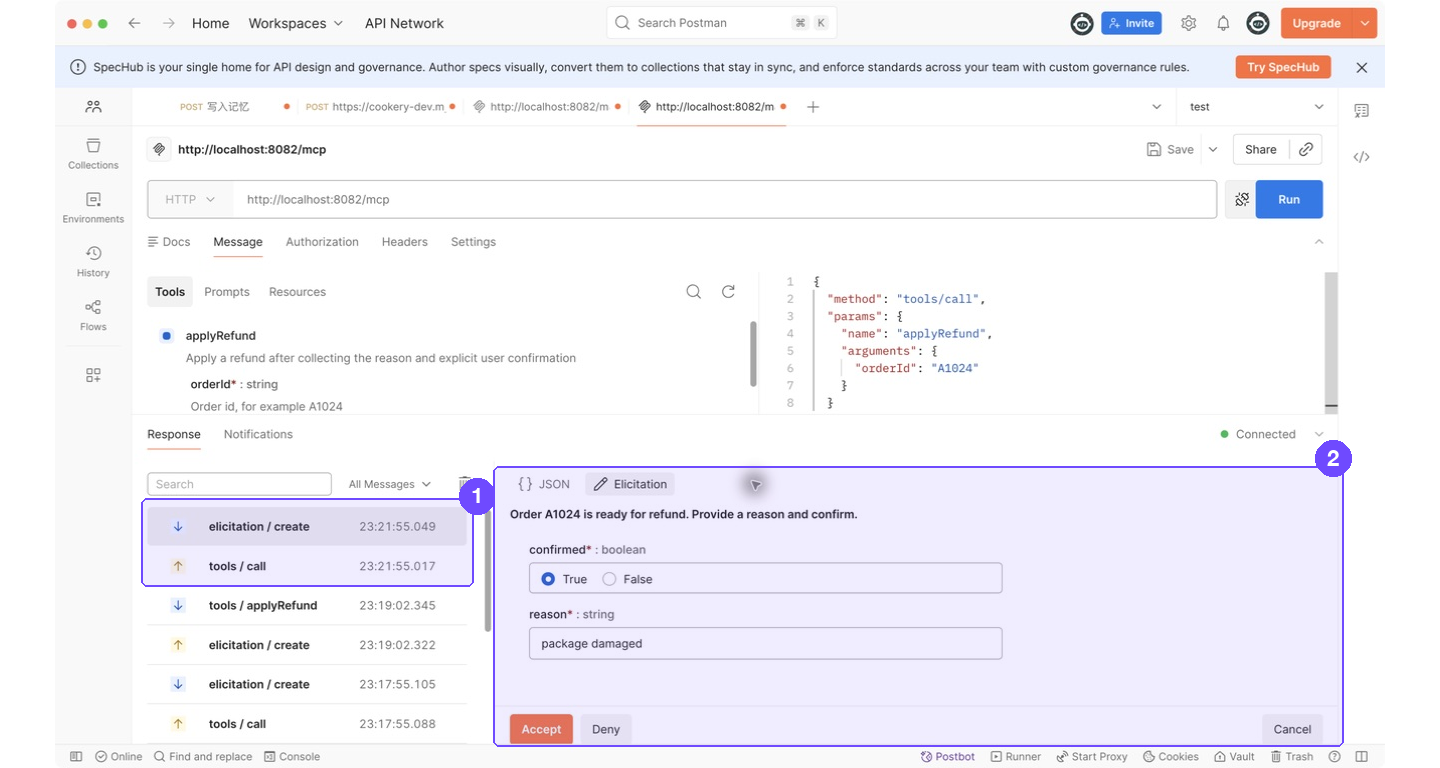Focus the reason text field
The width and height of the screenshot is (1440, 768).
point(765,643)
